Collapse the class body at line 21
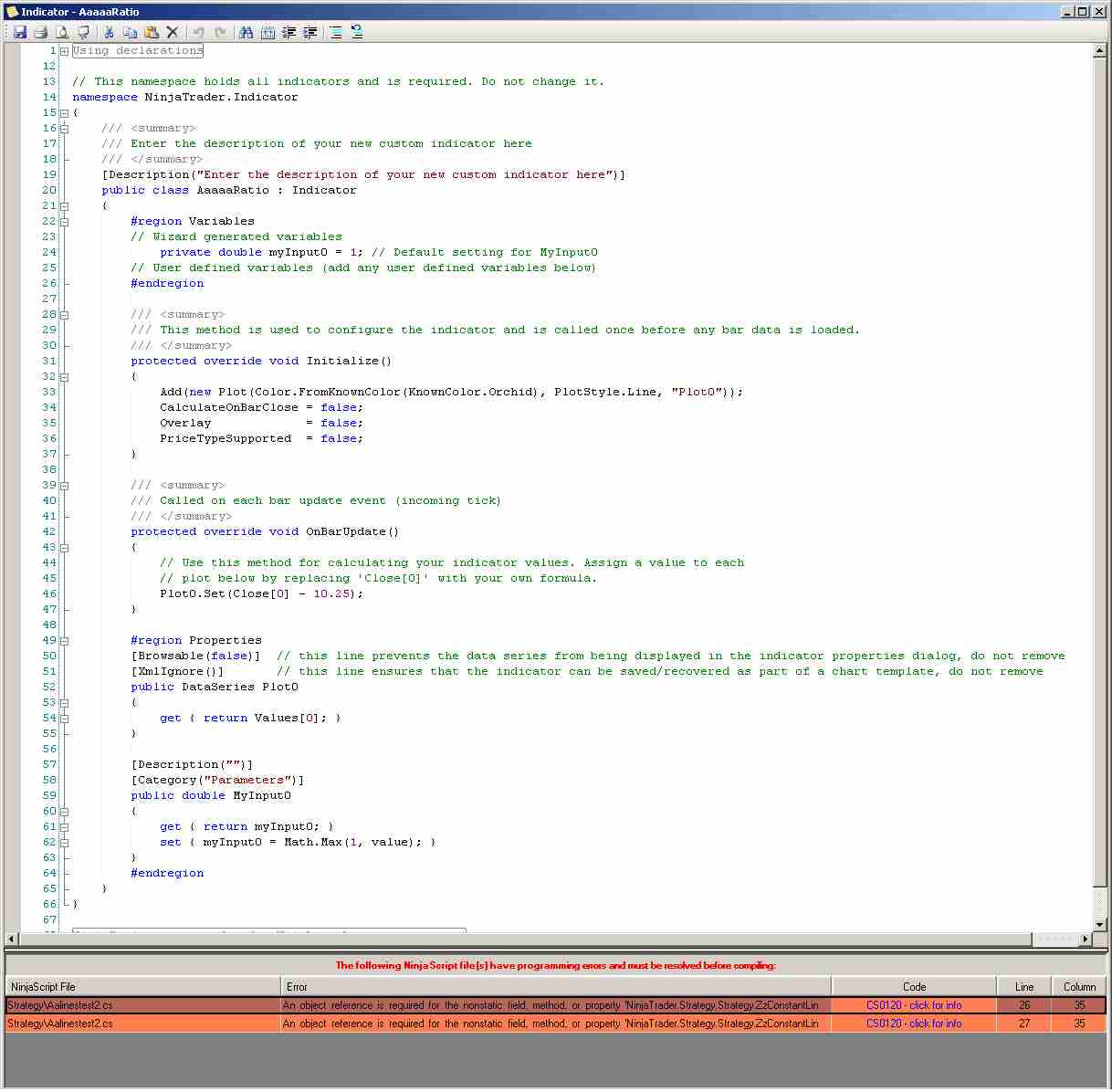The width and height of the screenshot is (1112, 1092). click(64, 206)
